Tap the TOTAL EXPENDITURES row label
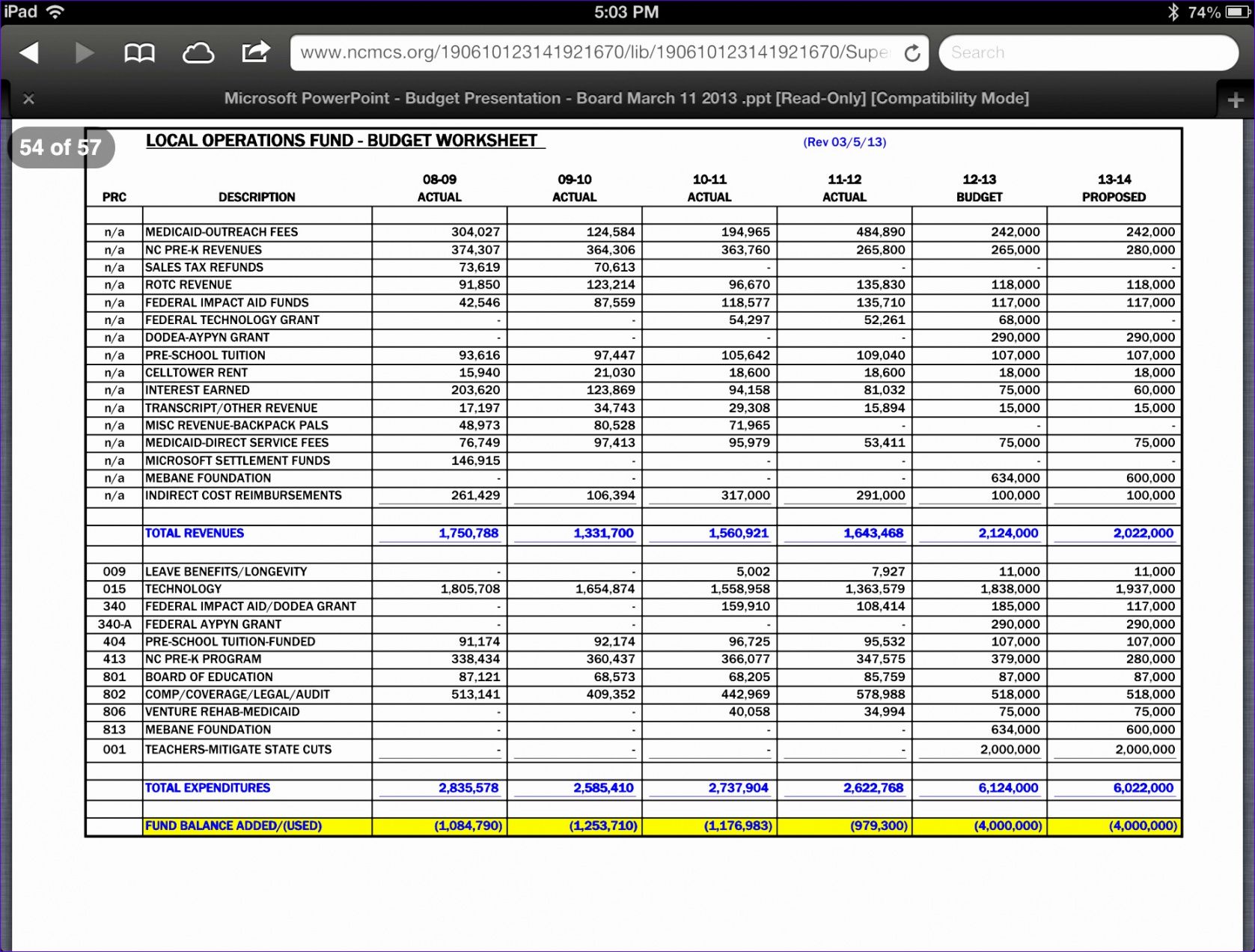Screen dimensions: 1255x952 click(x=207, y=787)
